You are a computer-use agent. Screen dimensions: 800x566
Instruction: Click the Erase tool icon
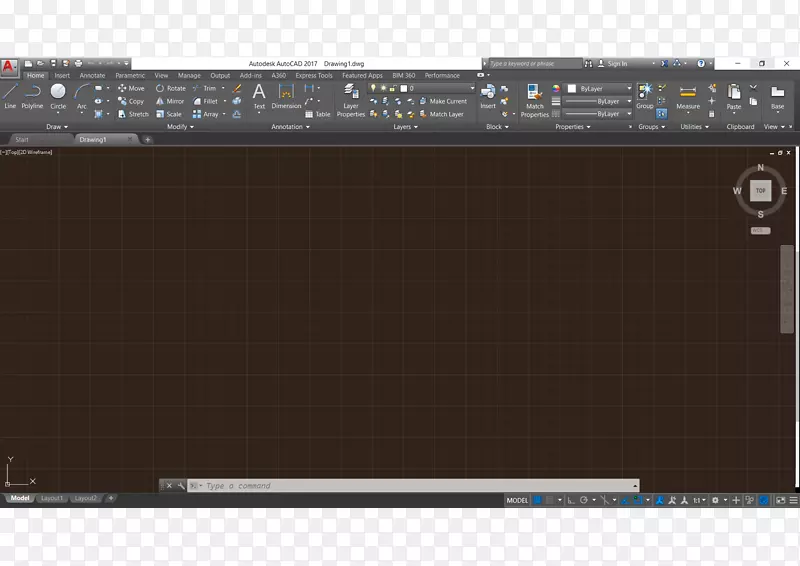(237, 88)
